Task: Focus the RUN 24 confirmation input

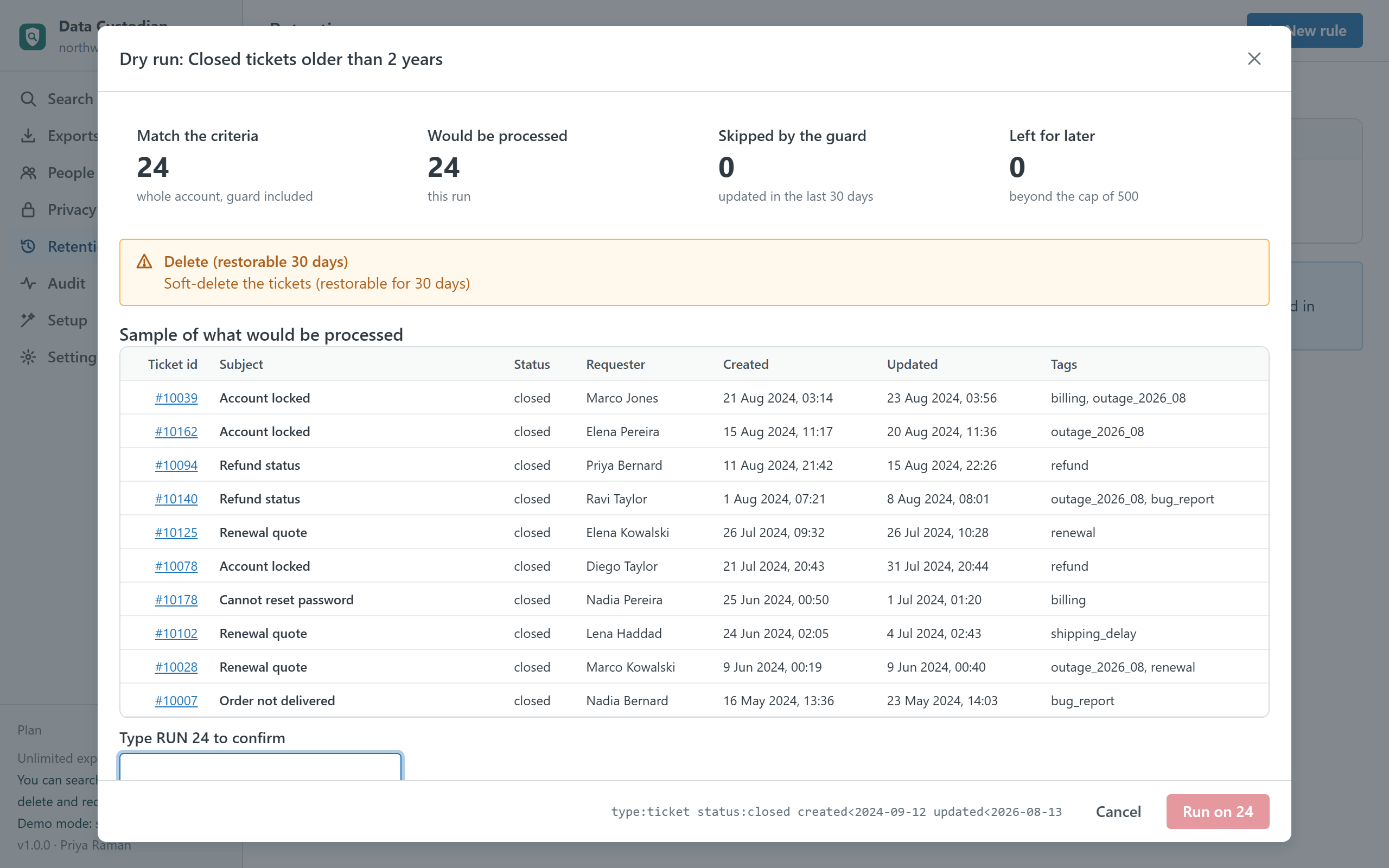Action: (260, 767)
